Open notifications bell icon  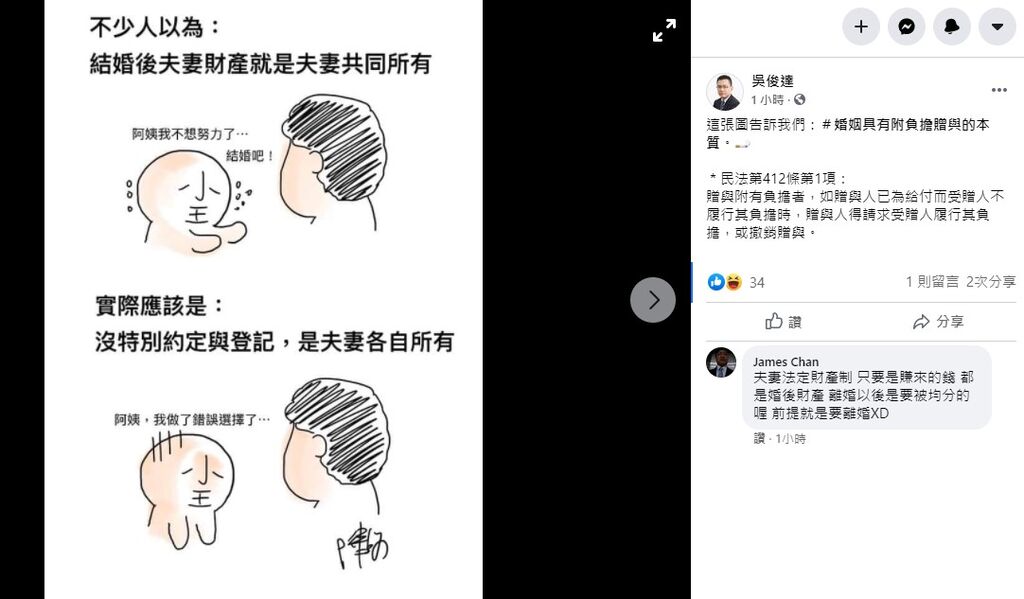coord(952,26)
